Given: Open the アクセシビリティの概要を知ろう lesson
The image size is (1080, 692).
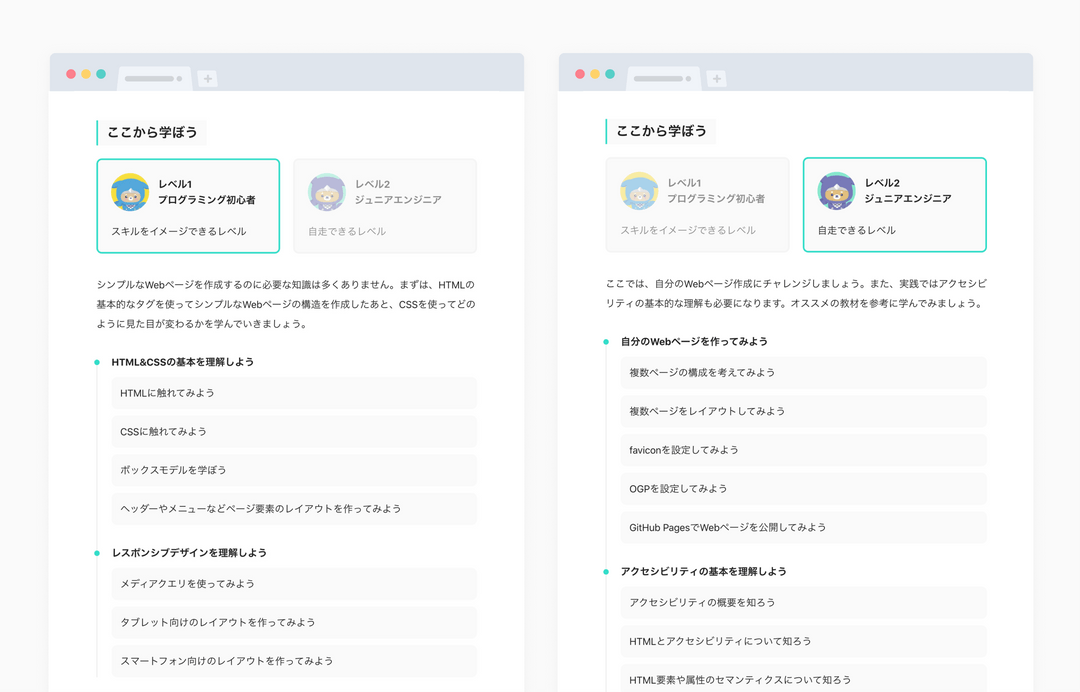Looking at the screenshot, I should pos(803,602).
